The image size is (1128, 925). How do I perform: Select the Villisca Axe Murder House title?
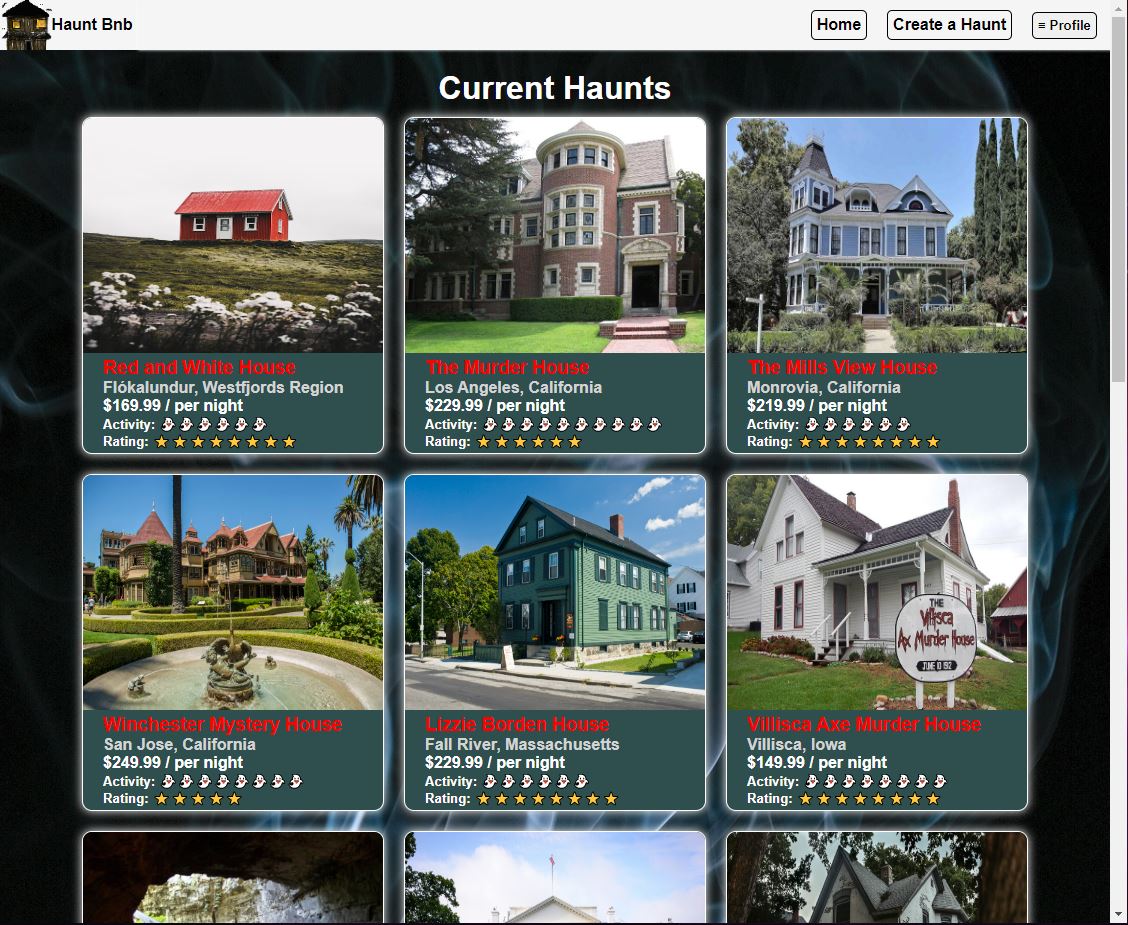pyautogui.click(x=864, y=724)
